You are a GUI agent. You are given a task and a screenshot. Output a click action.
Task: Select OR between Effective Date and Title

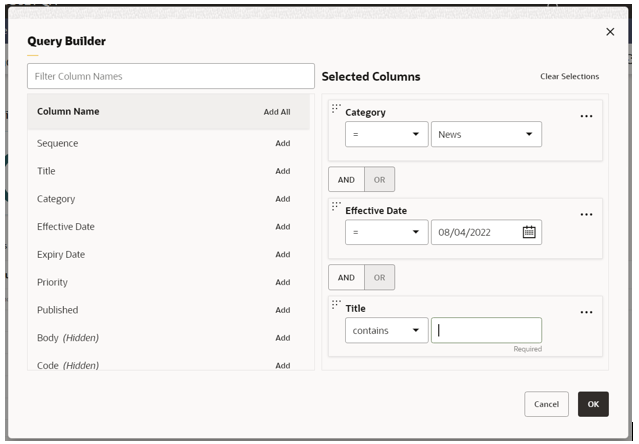379,277
